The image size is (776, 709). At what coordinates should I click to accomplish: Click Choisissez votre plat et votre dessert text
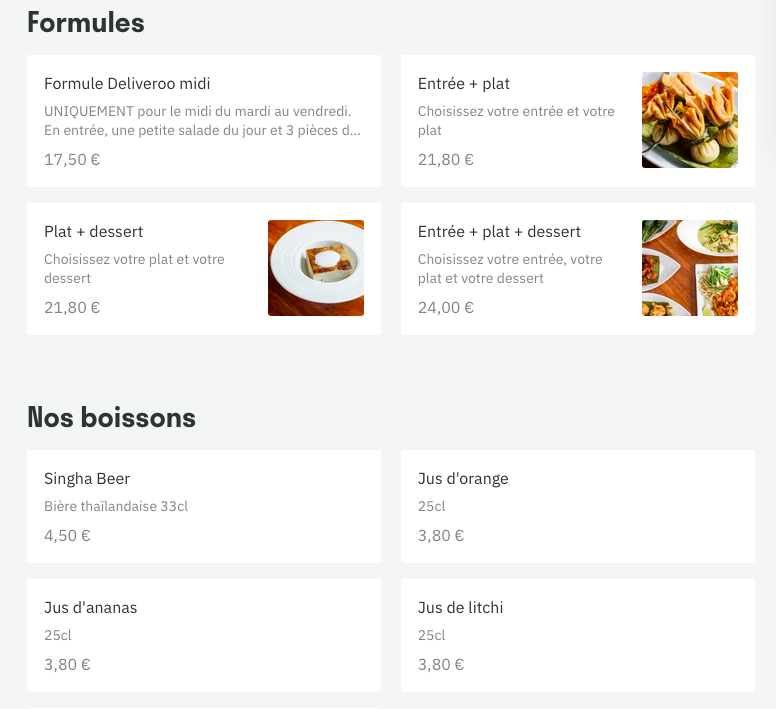pyautogui.click(x=134, y=269)
